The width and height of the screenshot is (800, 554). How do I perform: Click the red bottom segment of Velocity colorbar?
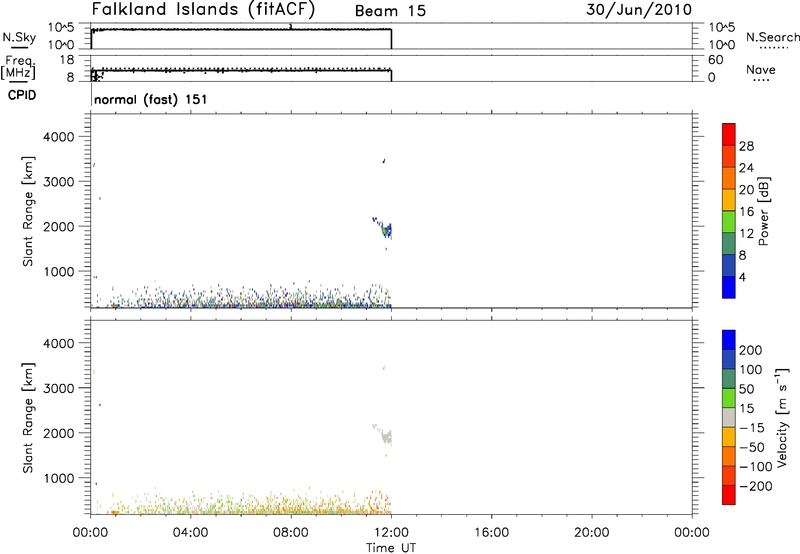(729, 495)
